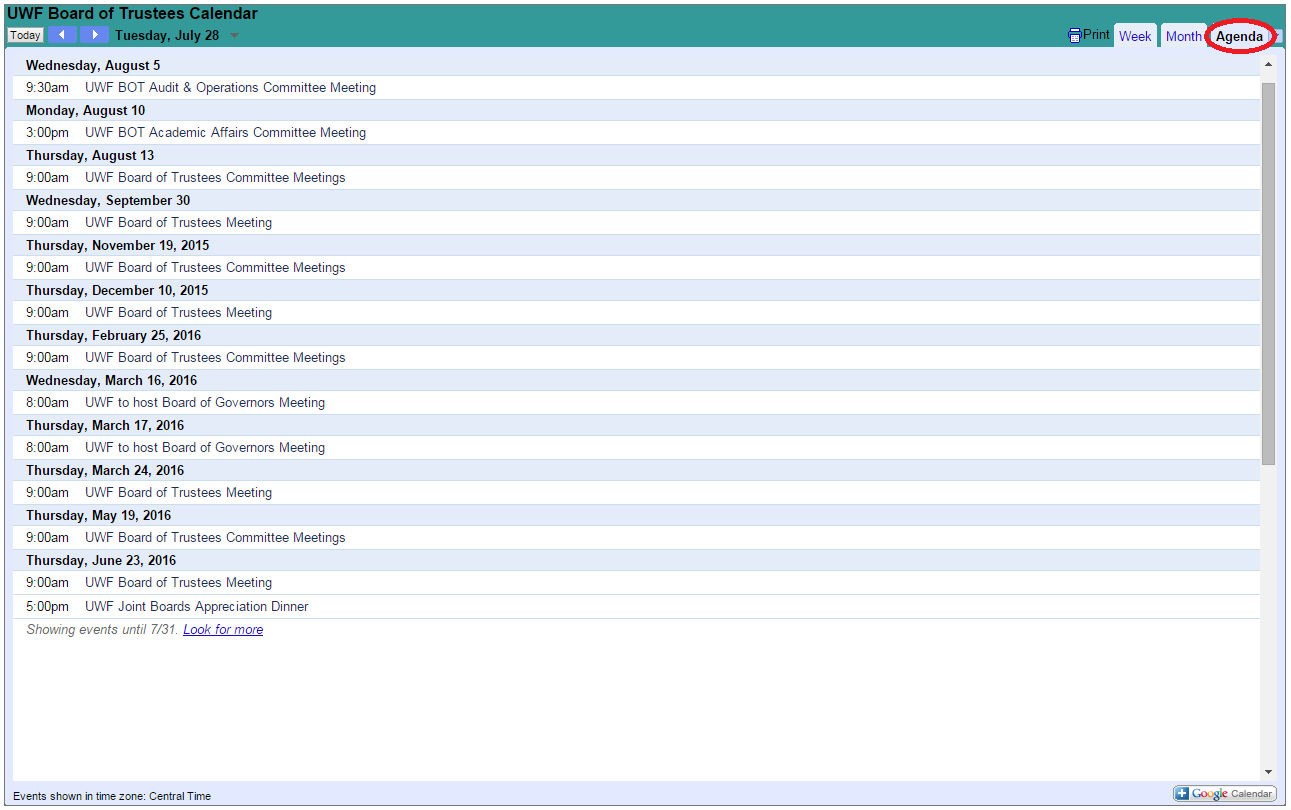Open date picker arrow beside Tuesday, July 28

tap(234, 36)
